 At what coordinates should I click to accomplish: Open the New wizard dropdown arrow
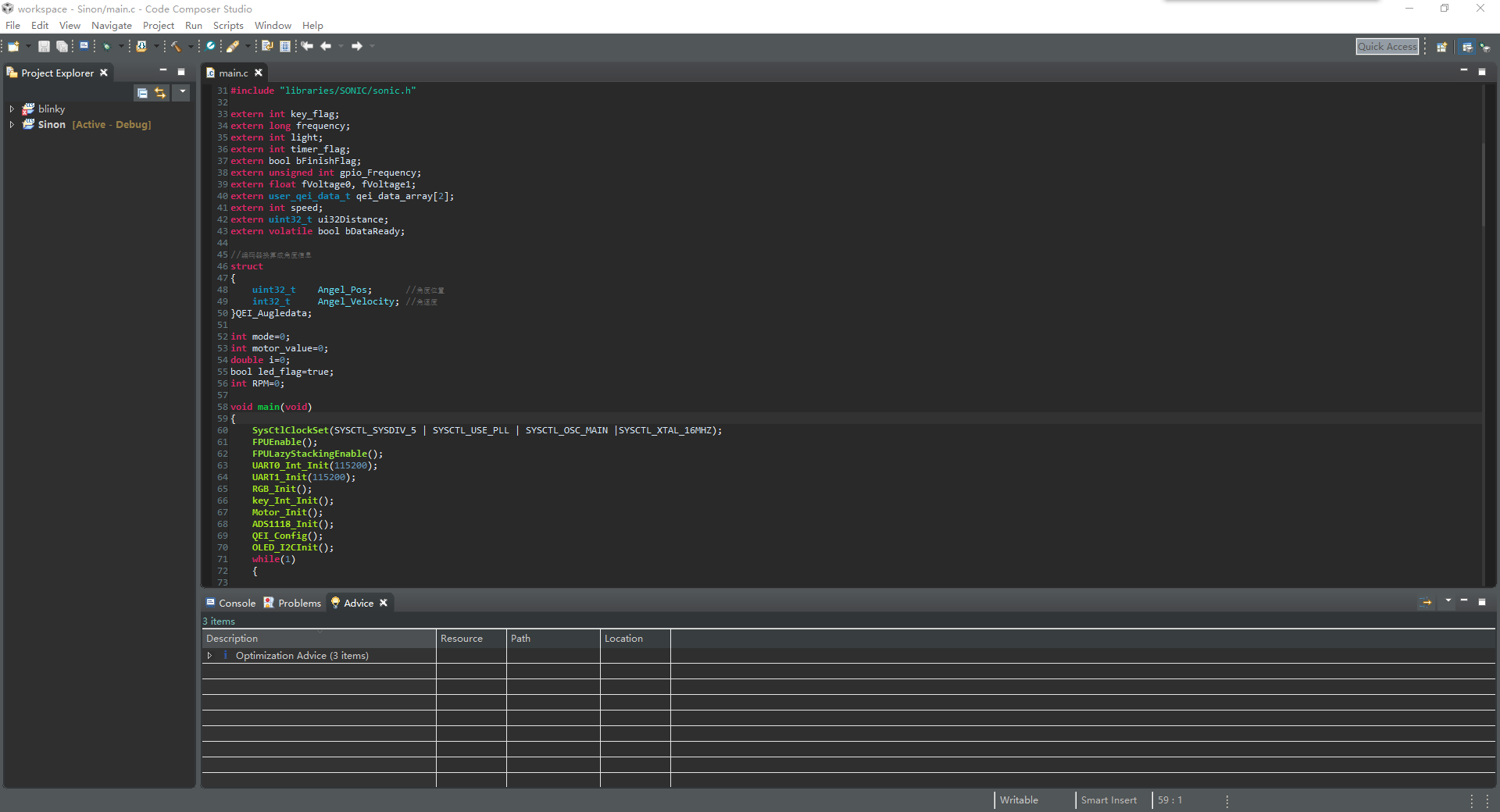tap(28, 46)
